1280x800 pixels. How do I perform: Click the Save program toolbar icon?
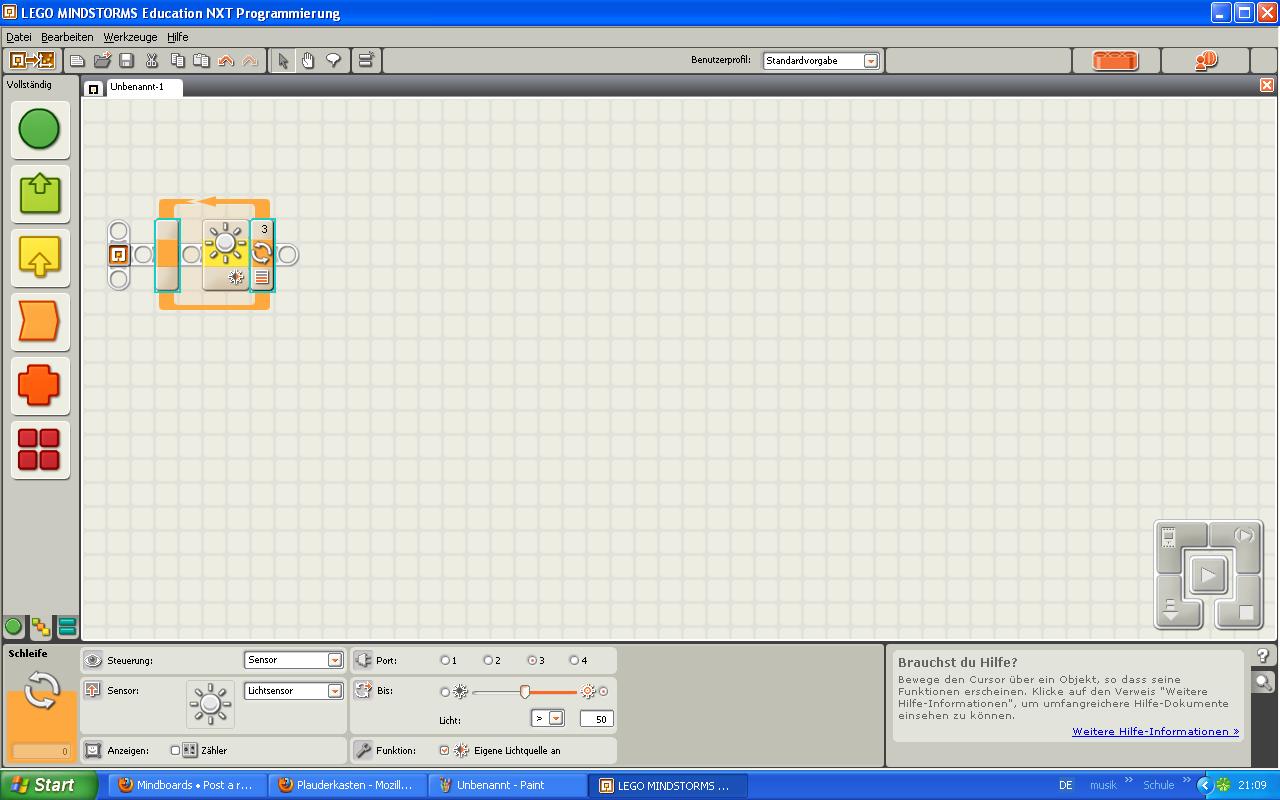coord(127,61)
